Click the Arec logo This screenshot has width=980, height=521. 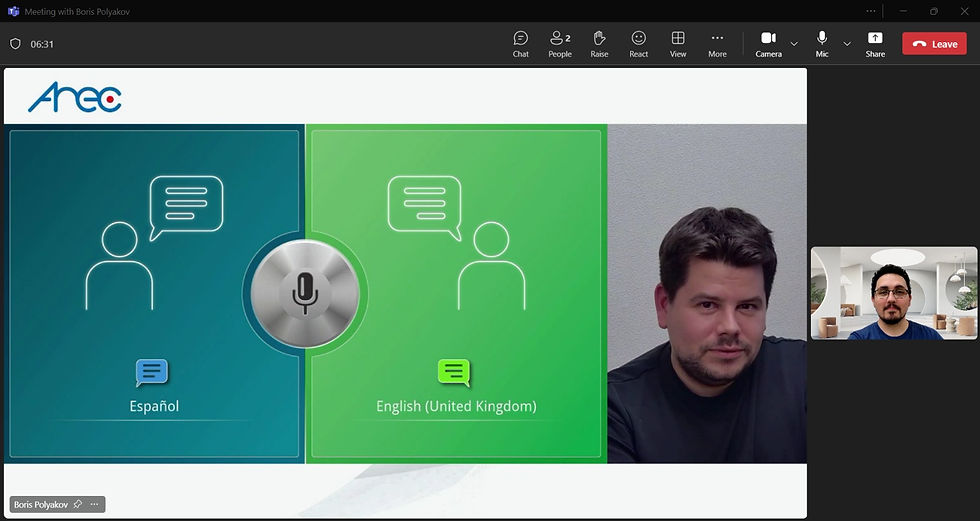click(x=74, y=97)
